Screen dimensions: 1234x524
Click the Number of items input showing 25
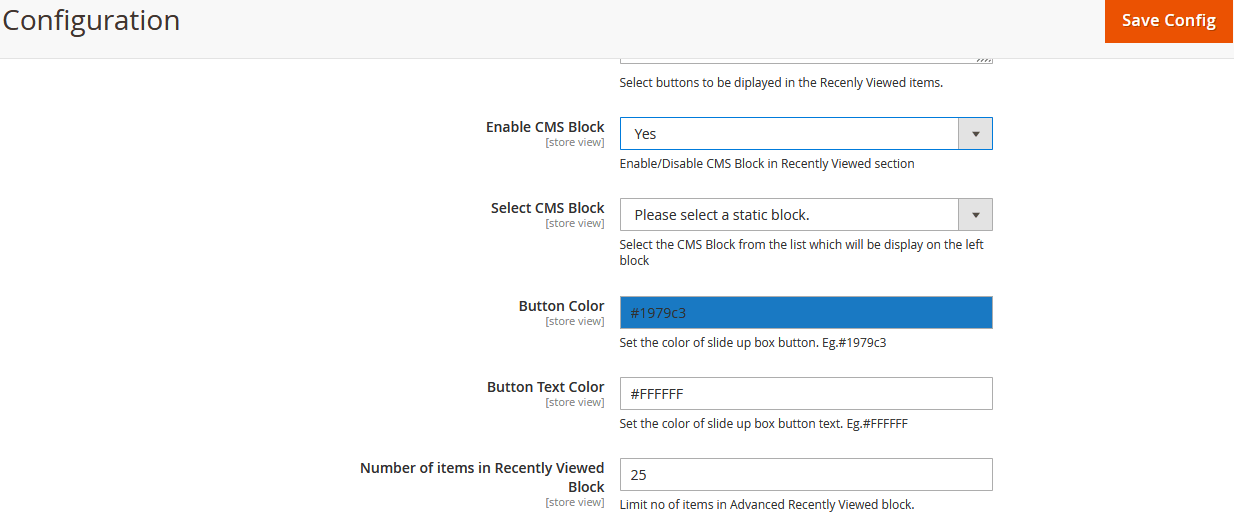(x=805, y=475)
